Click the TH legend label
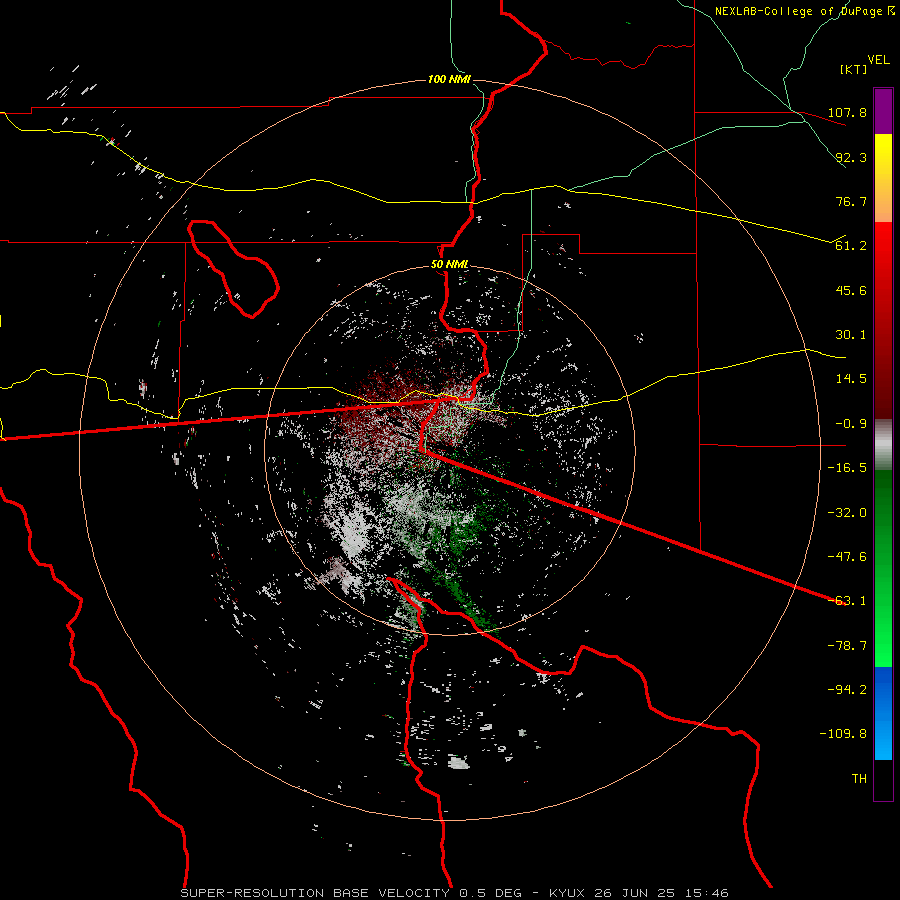The width and height of the screenshot is (900, 900). click(859, 779)
